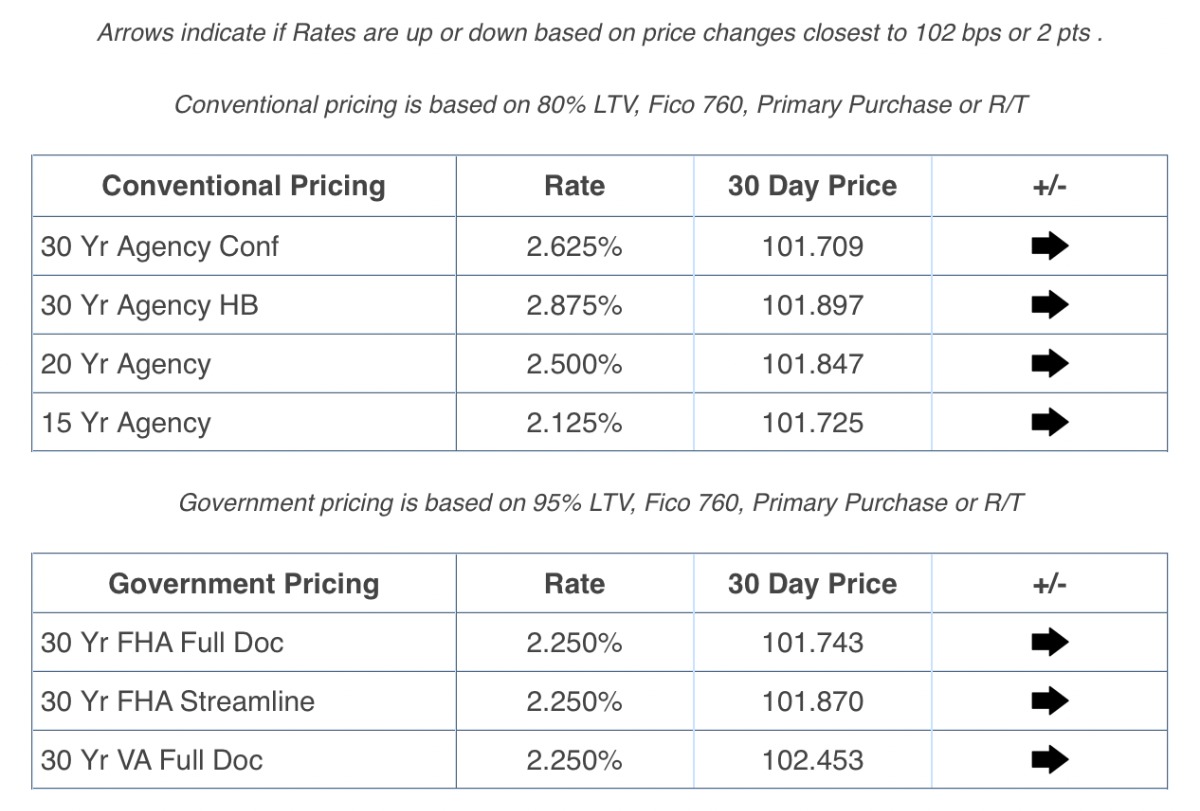Click the arrow icon for 30 Yr Agency Conf
The width and height of the screenshot is (1200, 811).
coord(1049,246)
